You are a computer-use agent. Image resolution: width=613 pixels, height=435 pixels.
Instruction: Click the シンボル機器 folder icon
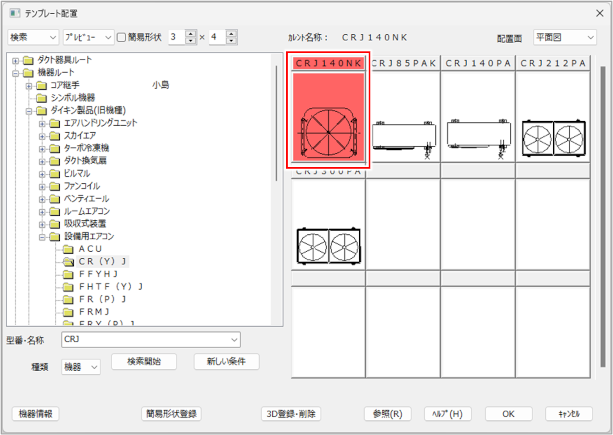click(41, 98)
